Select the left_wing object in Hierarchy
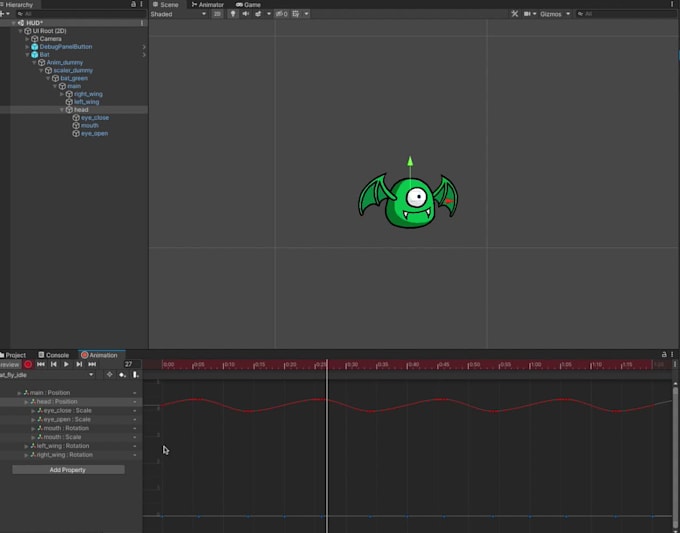 [x=86, y=102]
